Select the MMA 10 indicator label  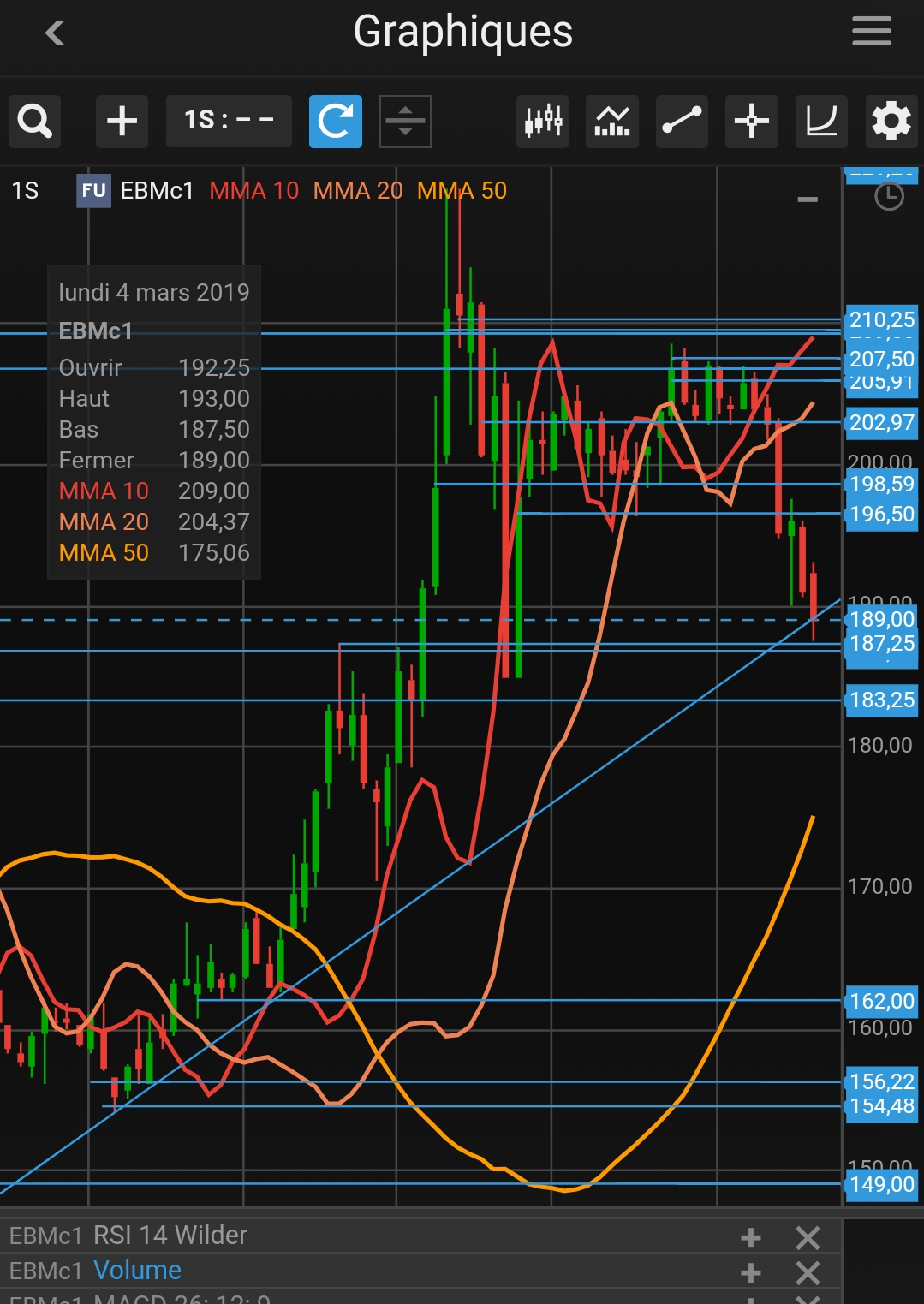[x=253, y=191]
